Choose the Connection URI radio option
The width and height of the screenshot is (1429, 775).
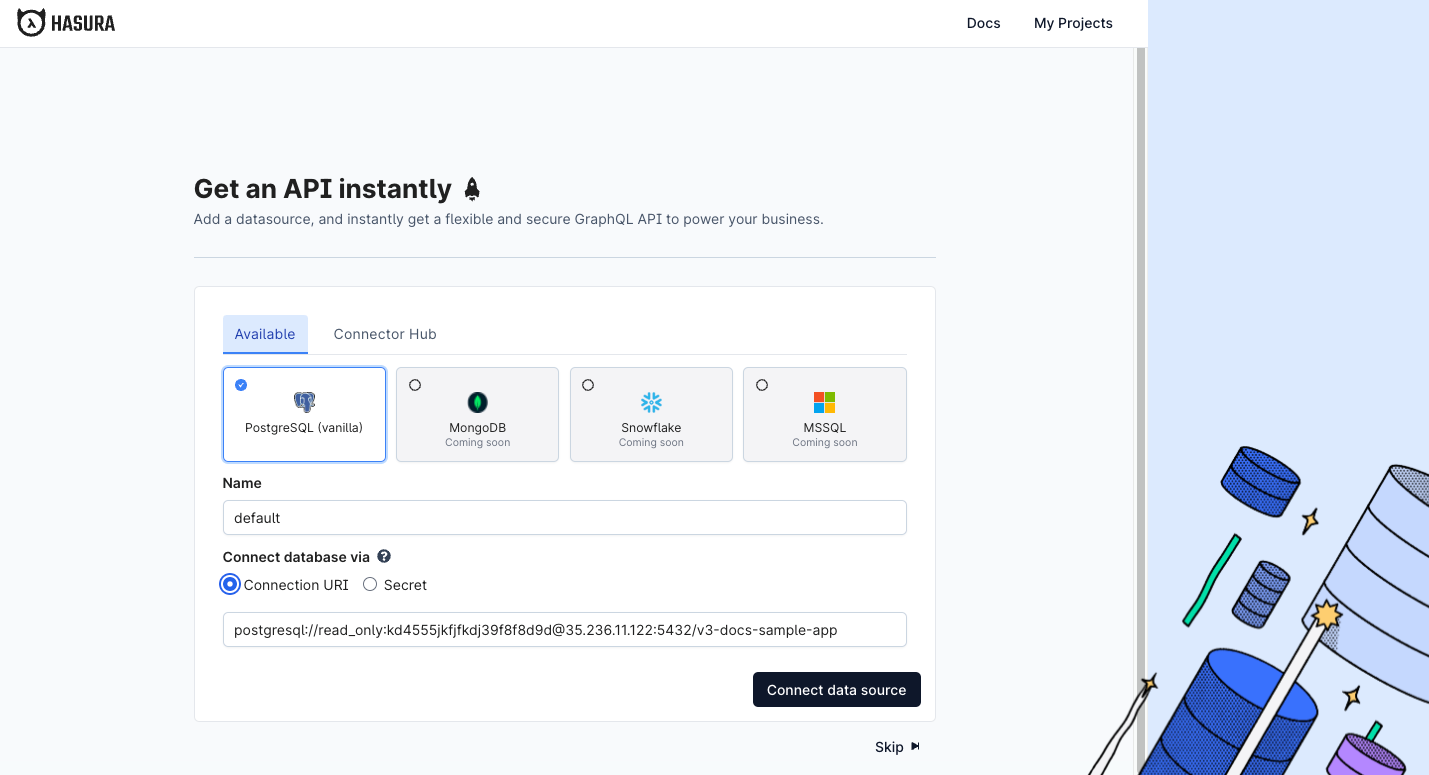(231, 585)
